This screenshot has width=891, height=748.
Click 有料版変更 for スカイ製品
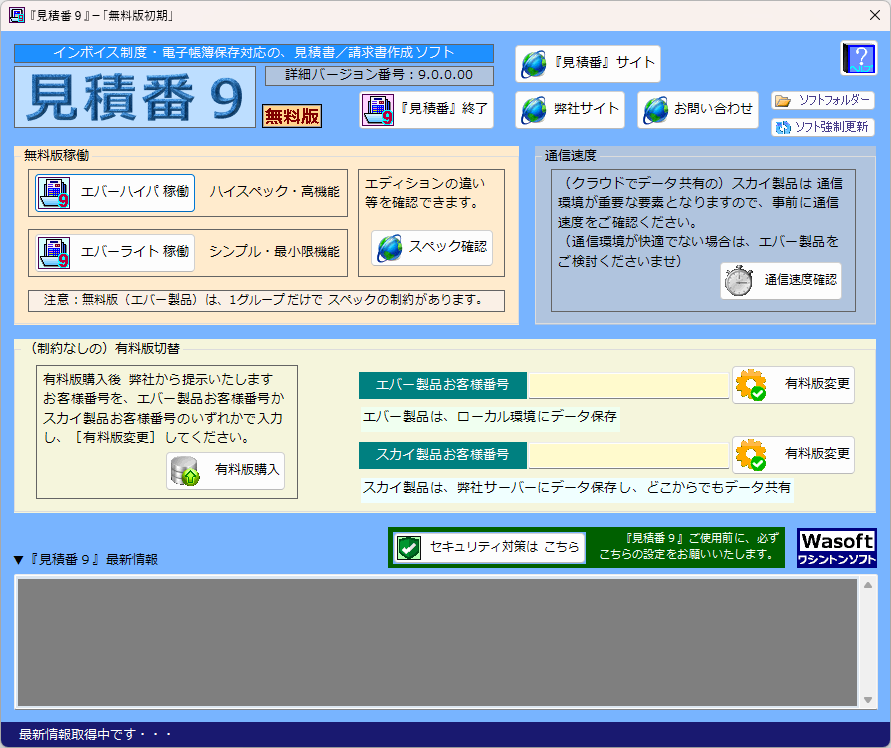coord(793,455)
